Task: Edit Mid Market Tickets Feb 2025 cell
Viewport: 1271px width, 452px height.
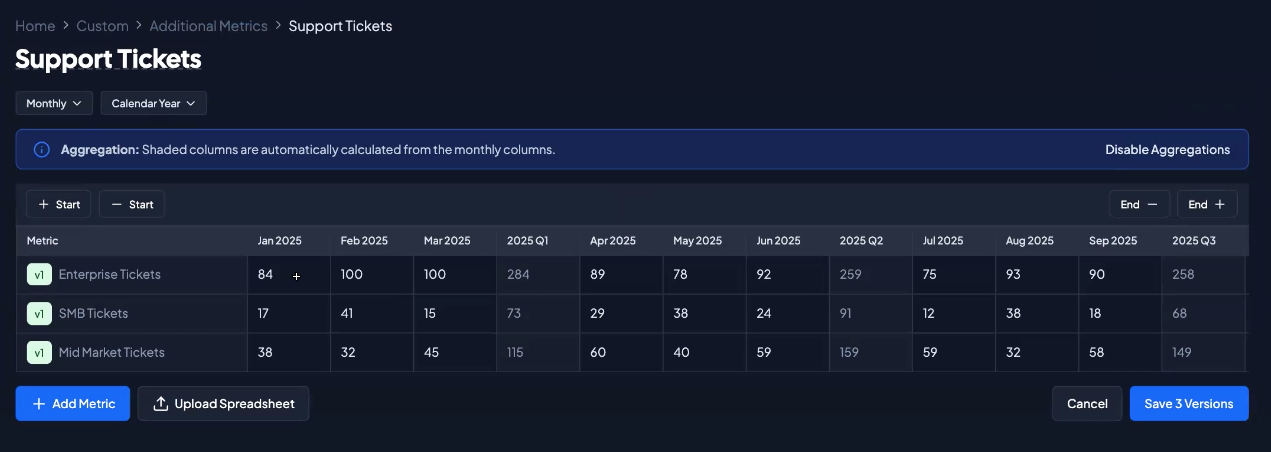Action: 372,353
